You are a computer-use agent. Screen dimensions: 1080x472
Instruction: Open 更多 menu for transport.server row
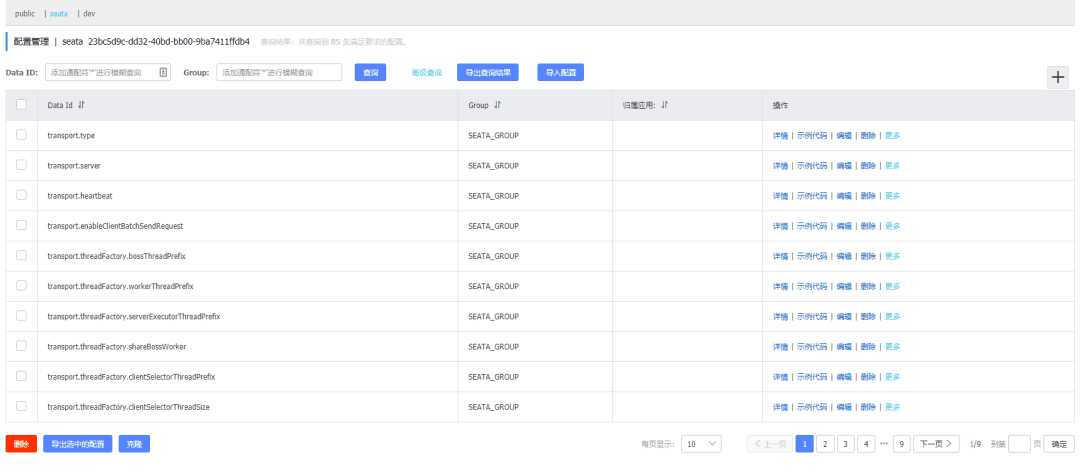[x=892, y=166]
